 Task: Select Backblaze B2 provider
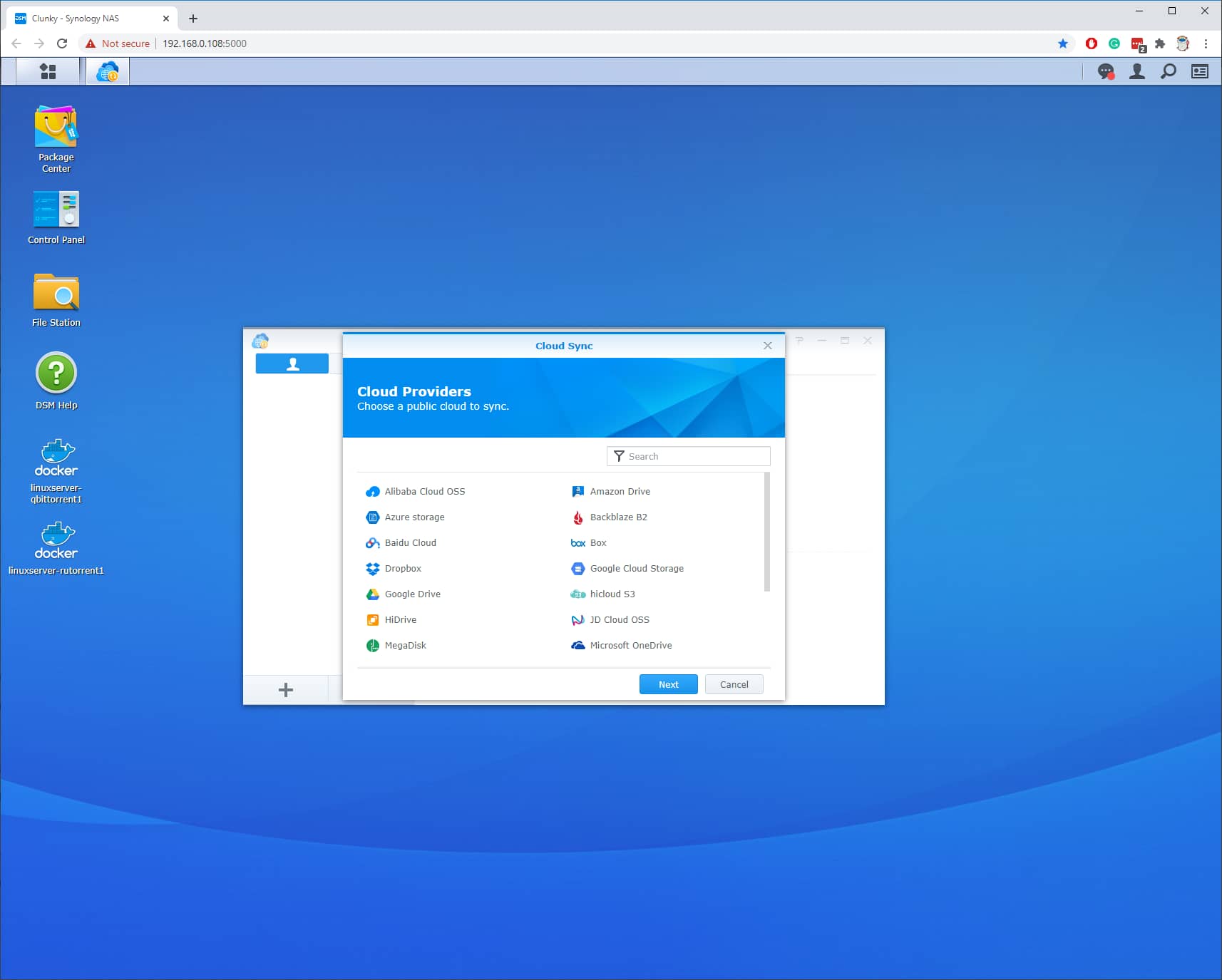pos(610,517)
